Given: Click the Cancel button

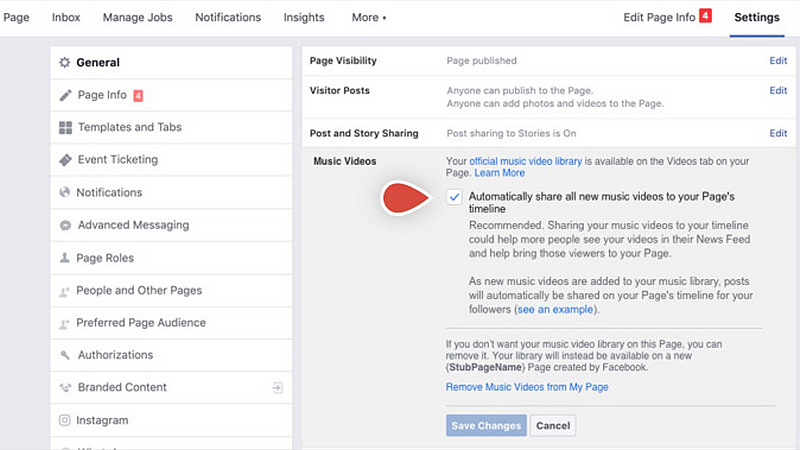Looking at the screenshot, I should pyautogui.click(x=553, y=425).
